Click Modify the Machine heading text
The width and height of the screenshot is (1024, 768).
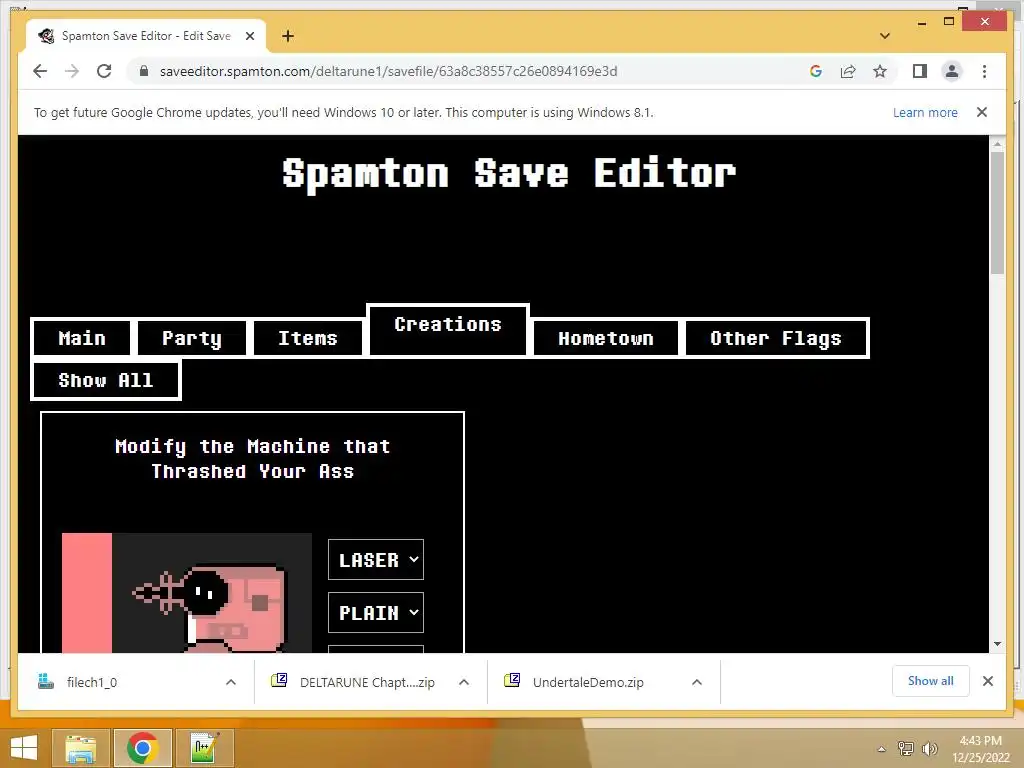click(x=253, y=459)
